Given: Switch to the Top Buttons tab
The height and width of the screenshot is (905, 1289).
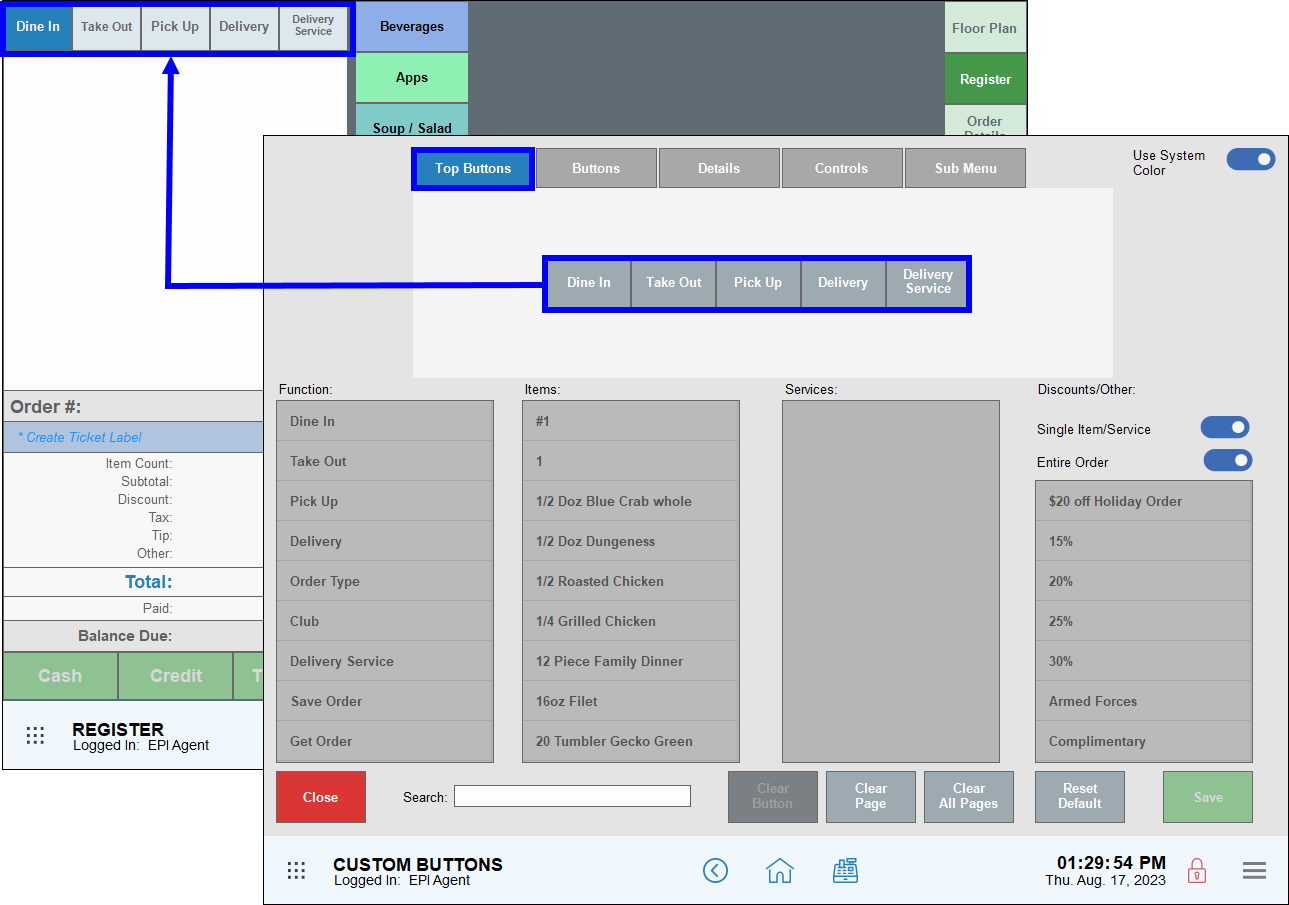Looking at the screenshot, I should click(473, 168).
